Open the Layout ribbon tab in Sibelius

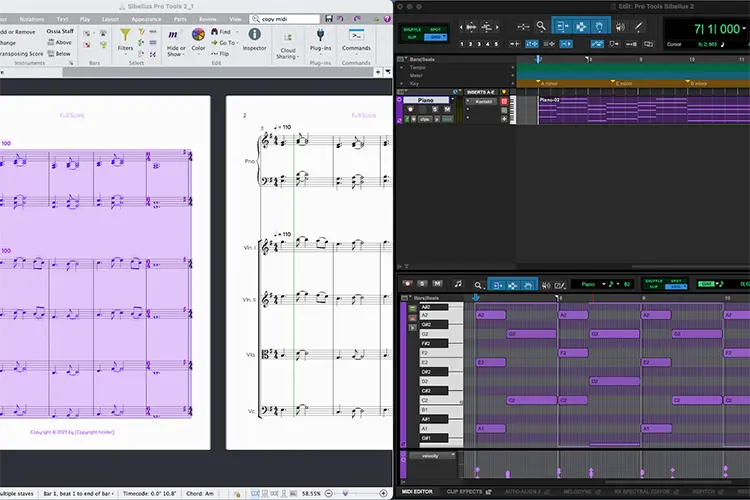(110, 19)
